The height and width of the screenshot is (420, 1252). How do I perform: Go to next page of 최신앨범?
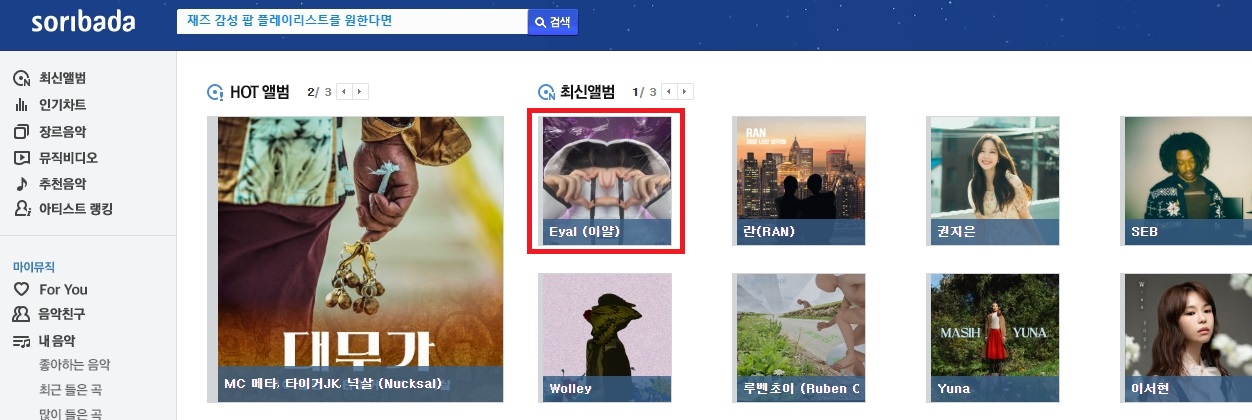click(x=685, y=92)
